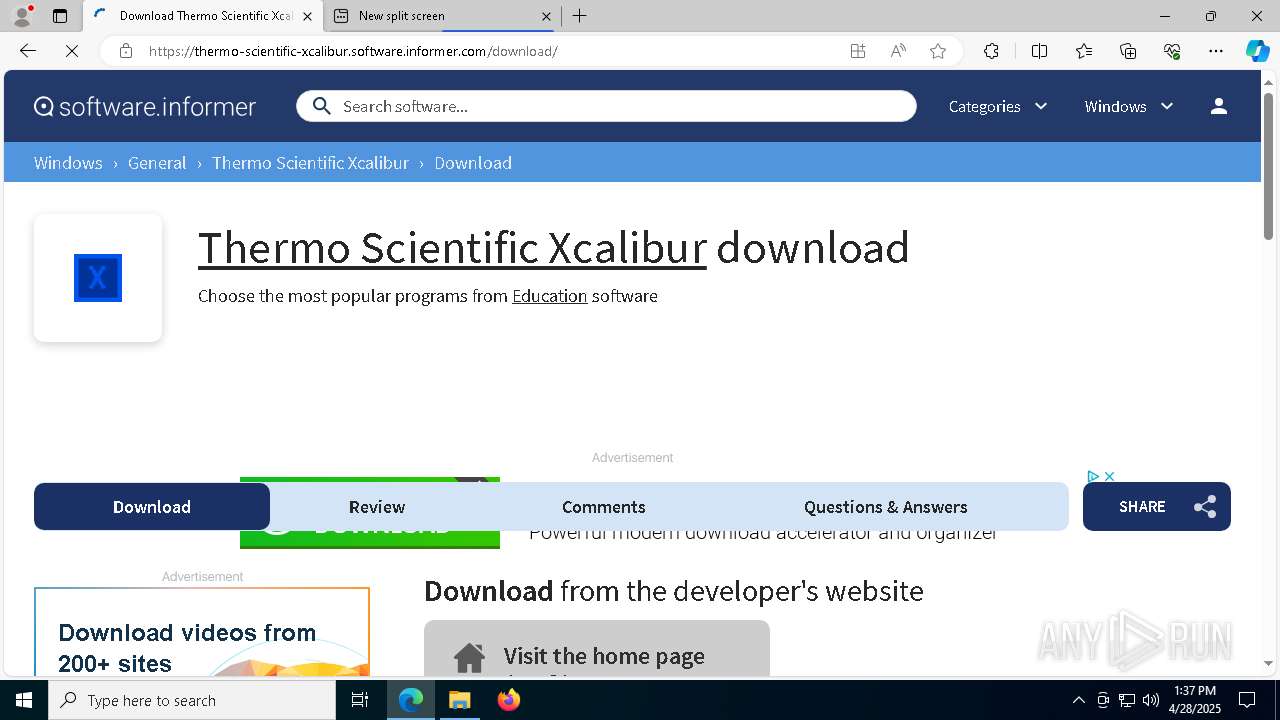1280x720 pixels.
Task: Open the Windows Start menu
Action: coord(24,700)
